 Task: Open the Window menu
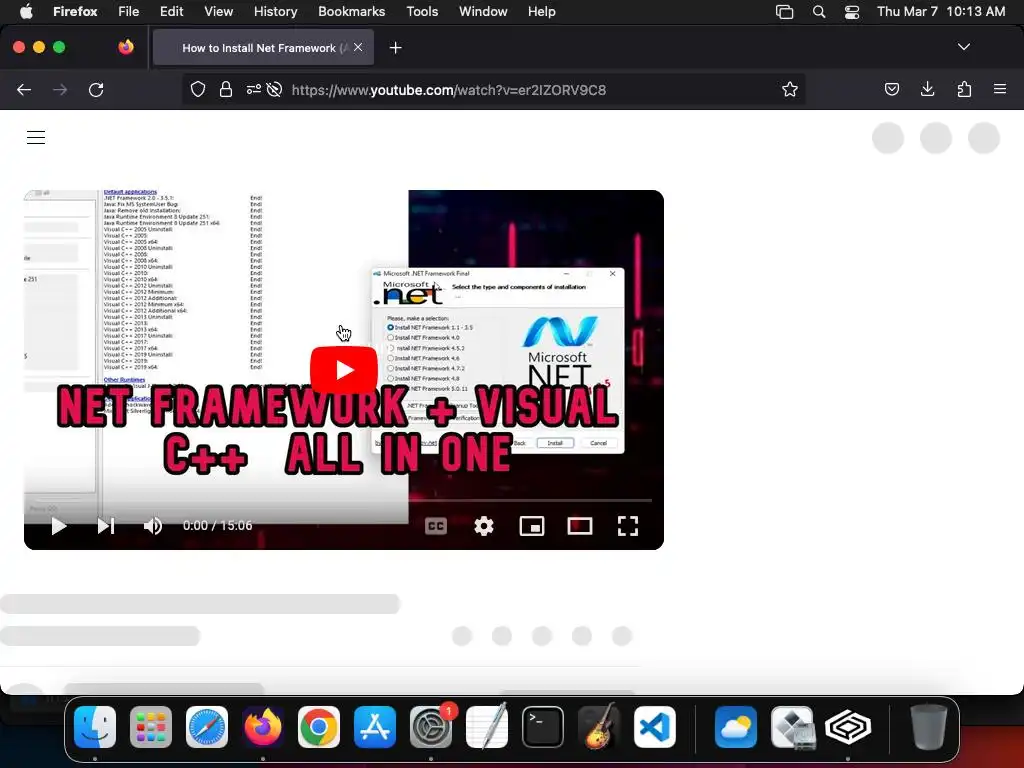coord(483,11)
